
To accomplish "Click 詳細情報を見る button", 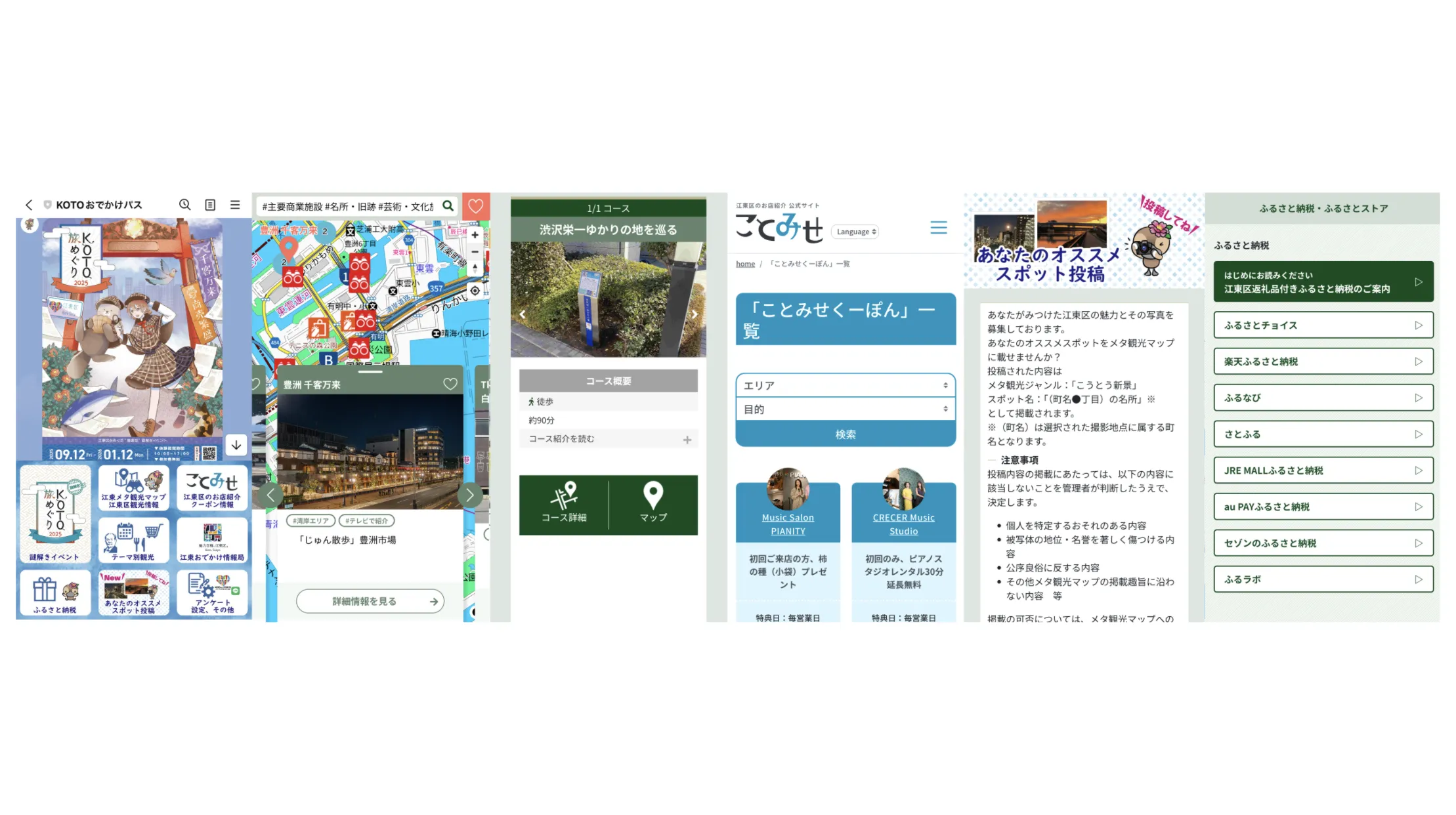I will click(x=370, y=601).
